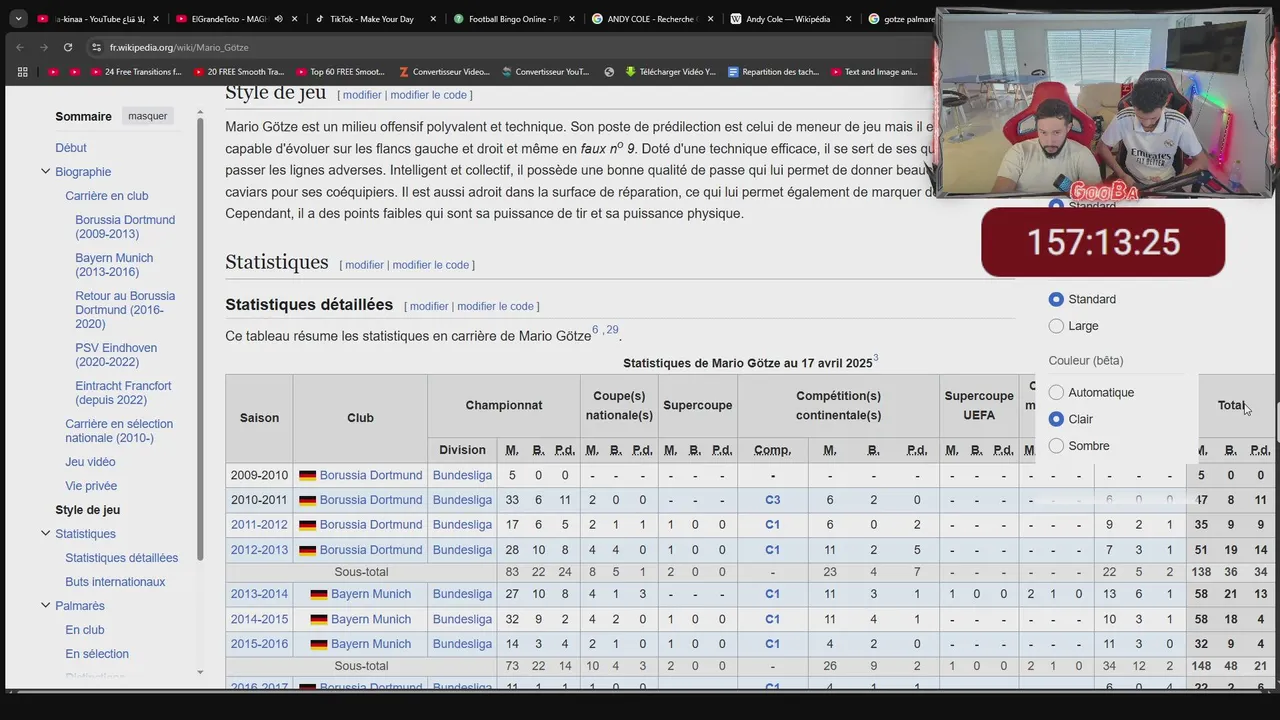Go forward in browser history
Image resolution: width=1280 pixels, height=720 pixels.
click(43, 47)
